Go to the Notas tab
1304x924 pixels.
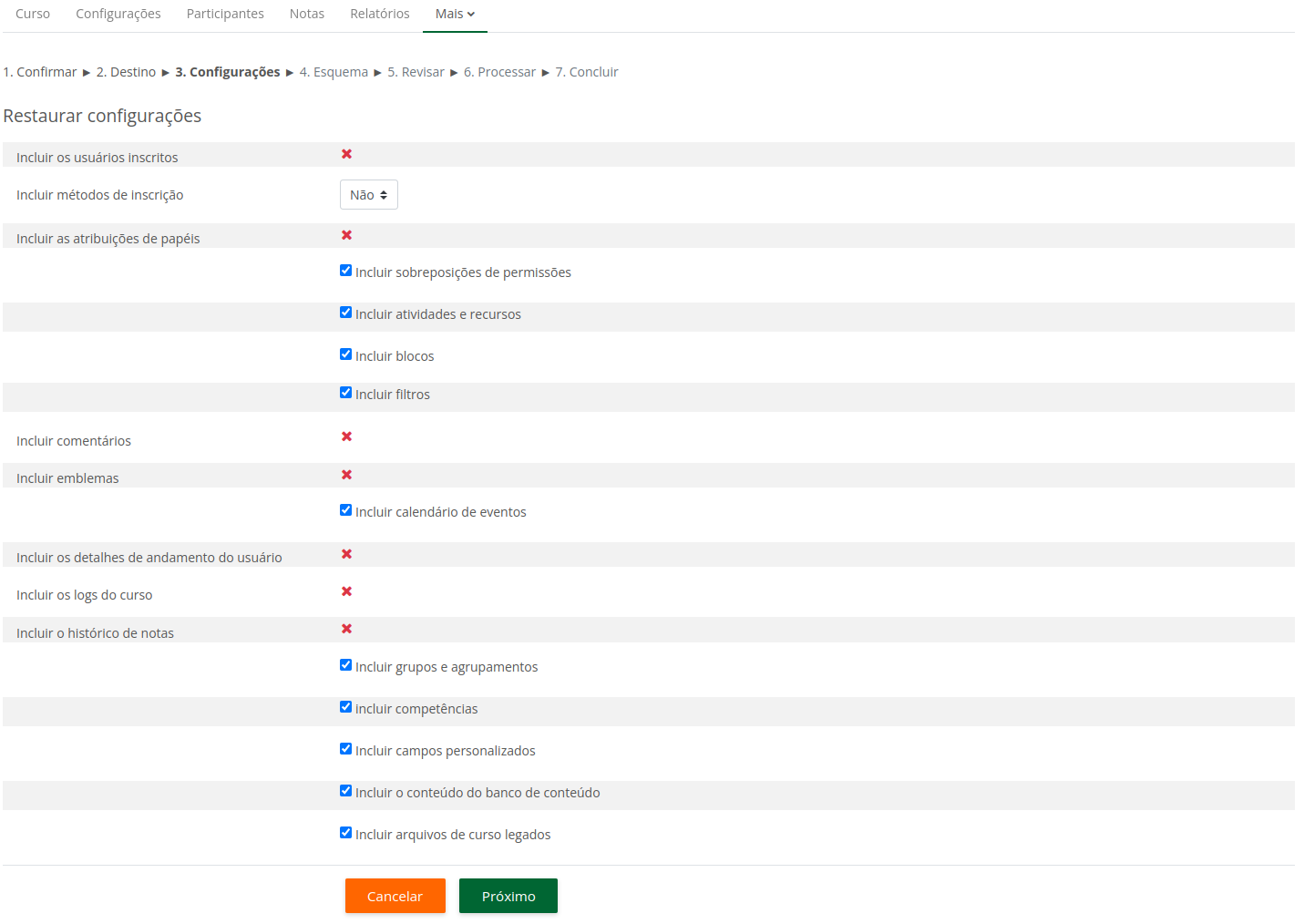tap(306, 14)
